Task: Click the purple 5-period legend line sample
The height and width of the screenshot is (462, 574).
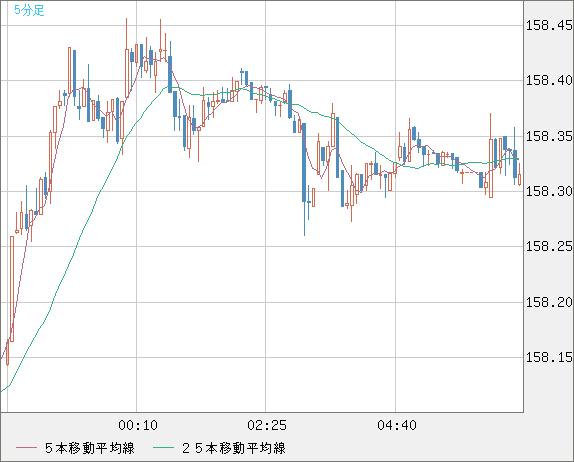Action: 26,448
